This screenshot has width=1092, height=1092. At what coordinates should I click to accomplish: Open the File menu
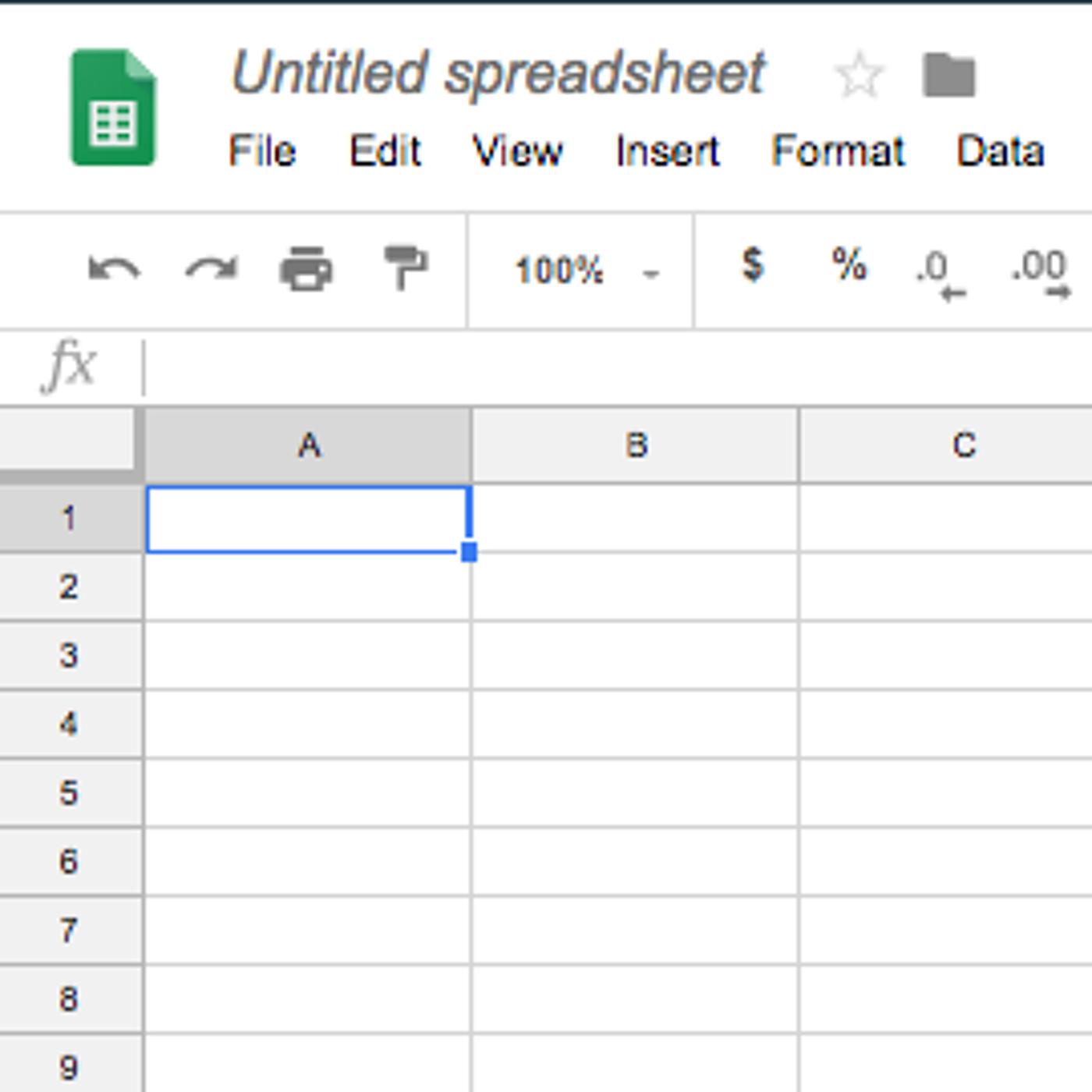[261, 151]
